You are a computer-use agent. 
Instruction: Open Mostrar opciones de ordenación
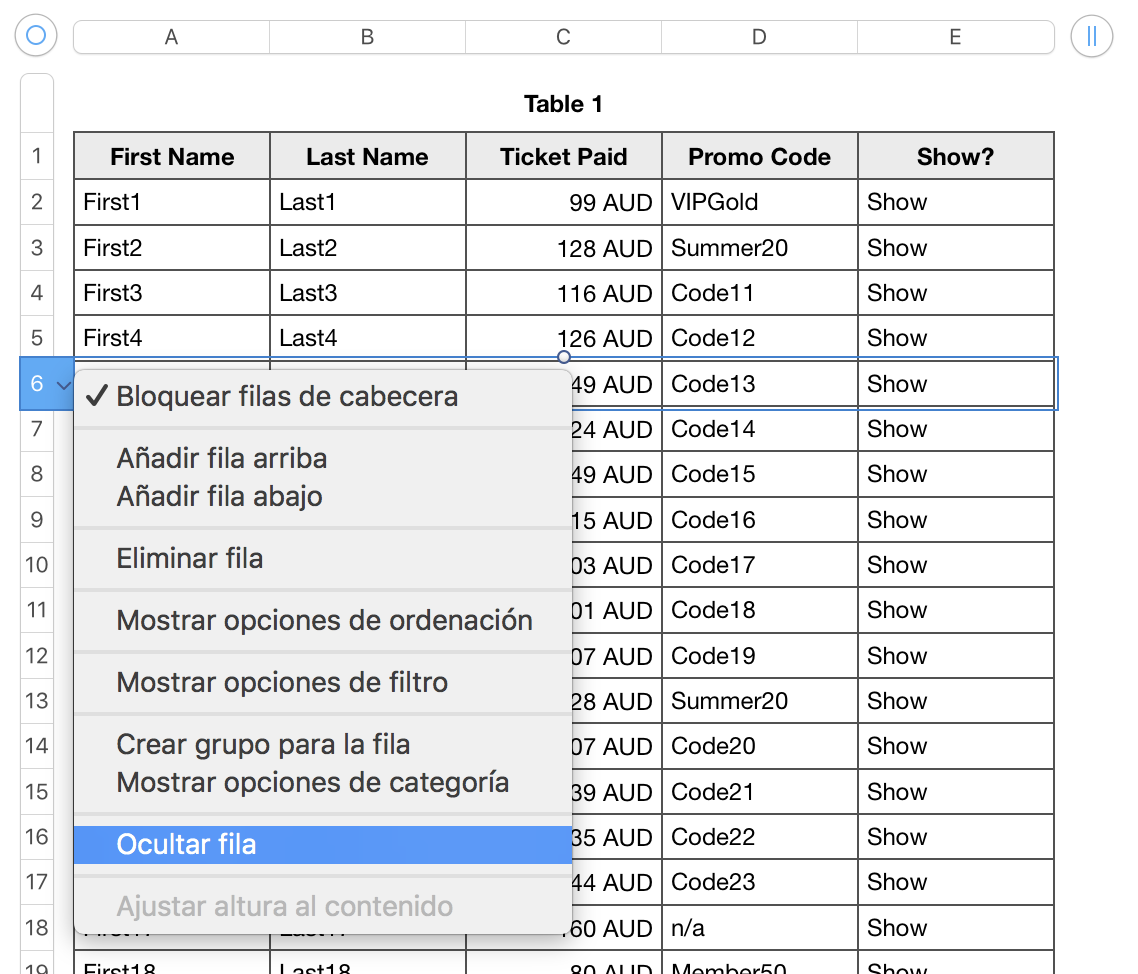pos(324,620)
